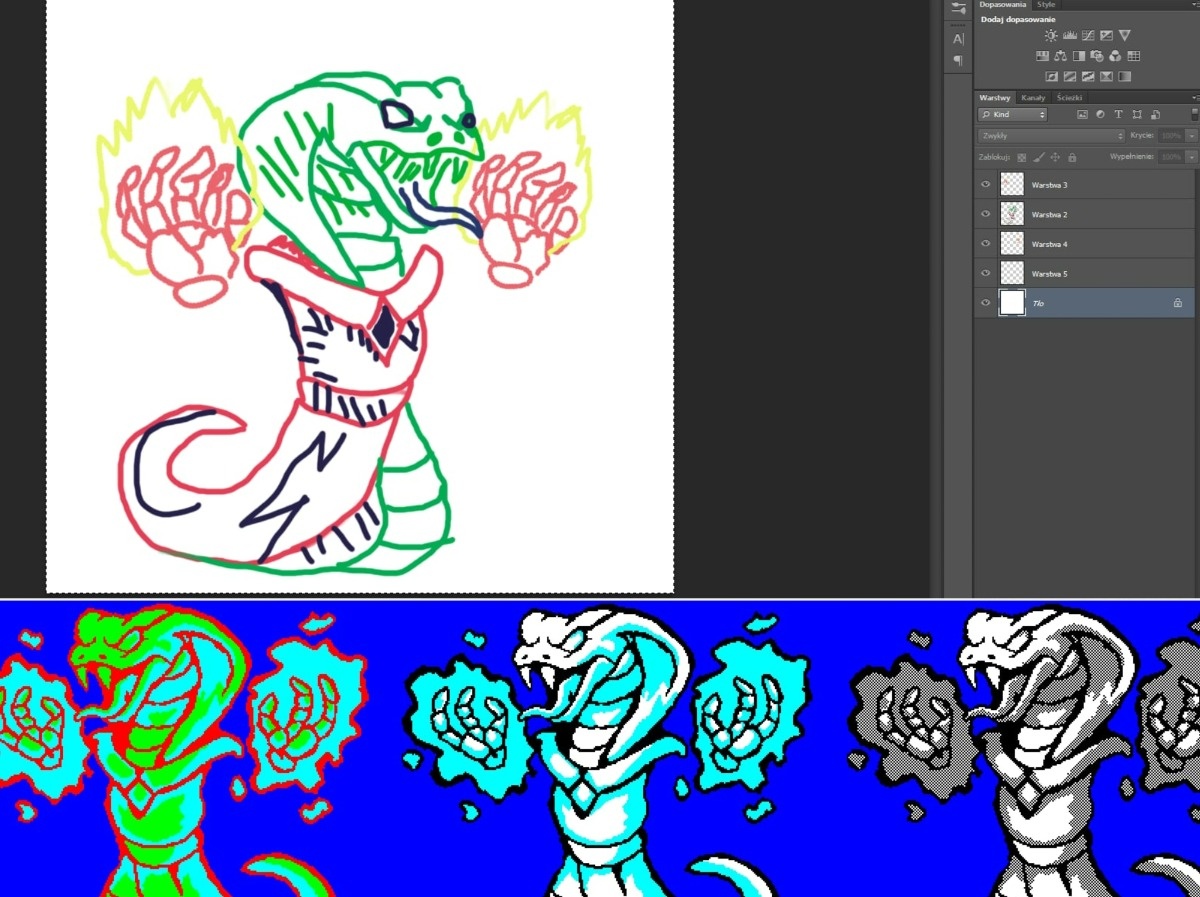Filter layers by type layers
This screenshot has width=1200, height=897.
1119,114
